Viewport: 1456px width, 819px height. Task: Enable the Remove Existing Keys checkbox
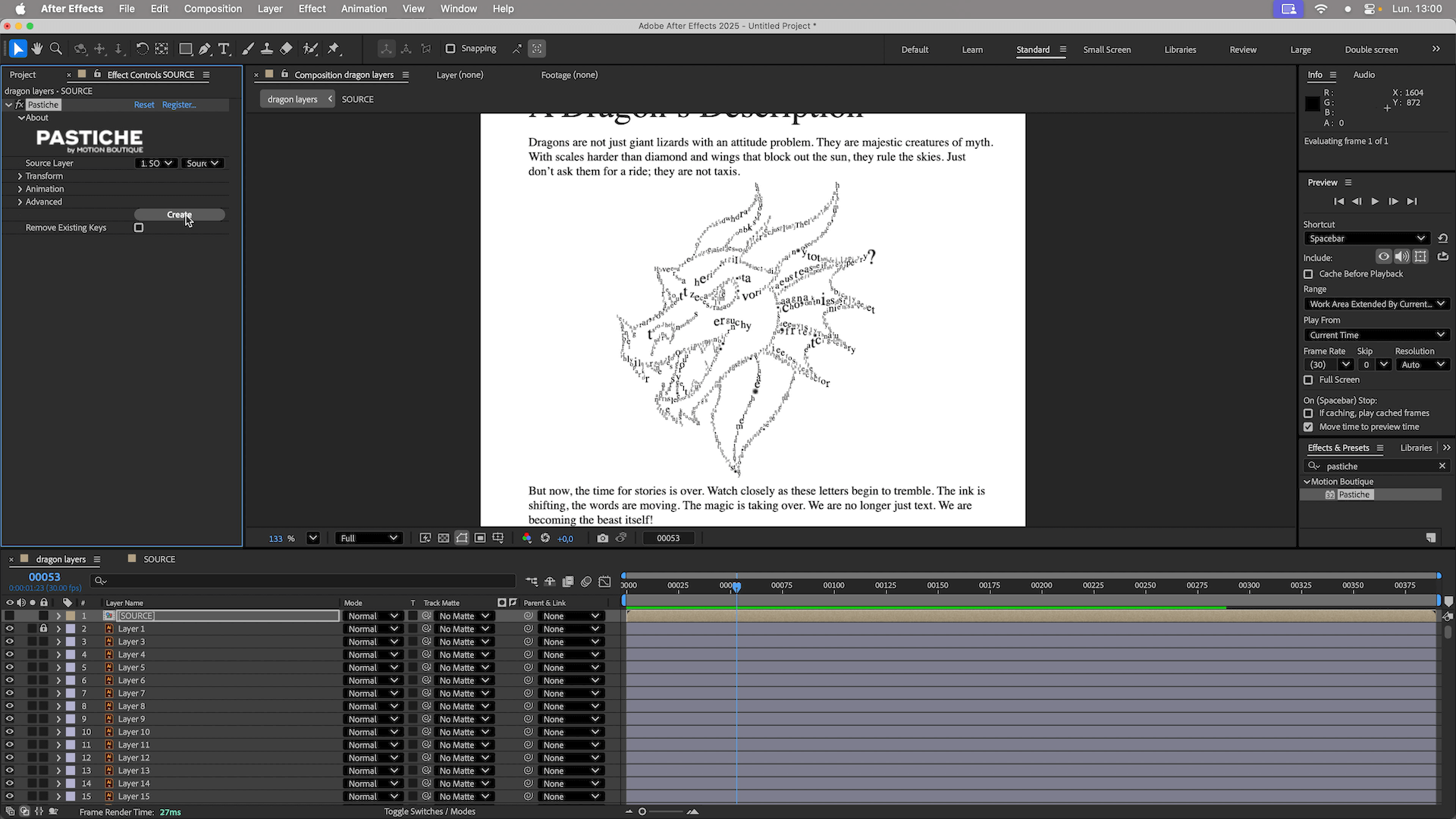tap(139, 227)
